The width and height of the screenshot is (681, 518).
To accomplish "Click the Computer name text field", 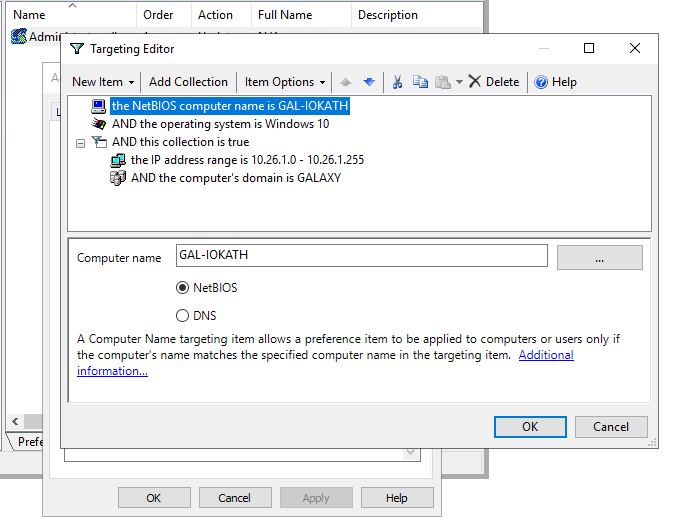I will tap(361, 256).
